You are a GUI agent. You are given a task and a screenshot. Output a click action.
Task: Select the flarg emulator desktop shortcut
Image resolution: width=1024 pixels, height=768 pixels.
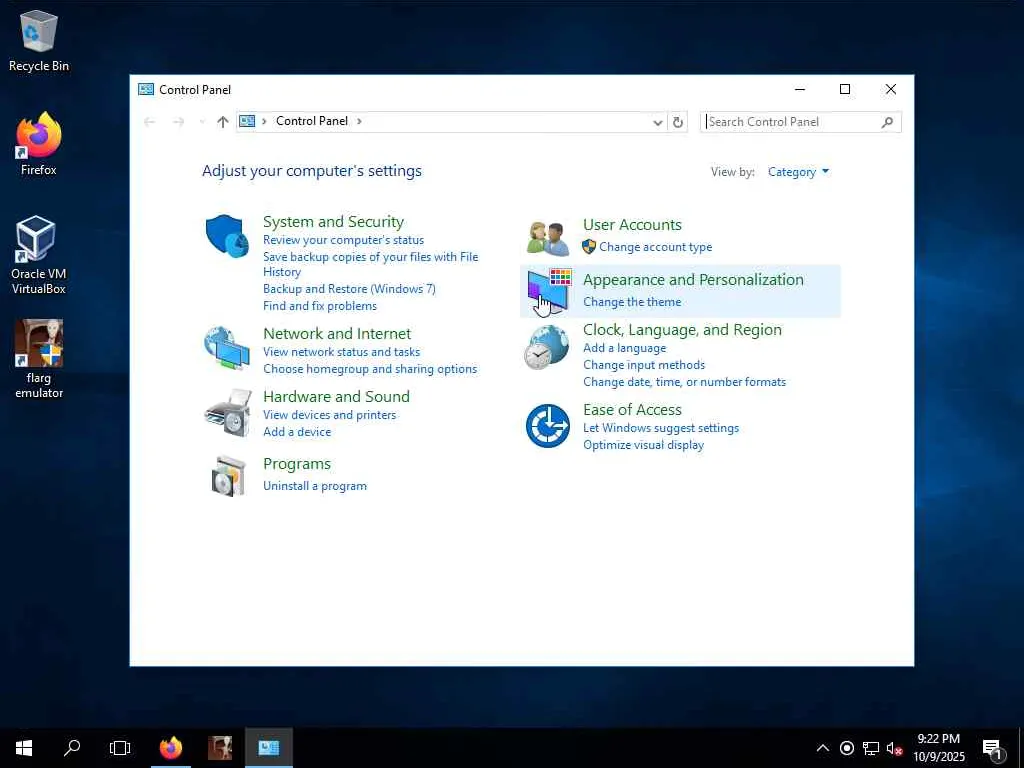[39, 359]
